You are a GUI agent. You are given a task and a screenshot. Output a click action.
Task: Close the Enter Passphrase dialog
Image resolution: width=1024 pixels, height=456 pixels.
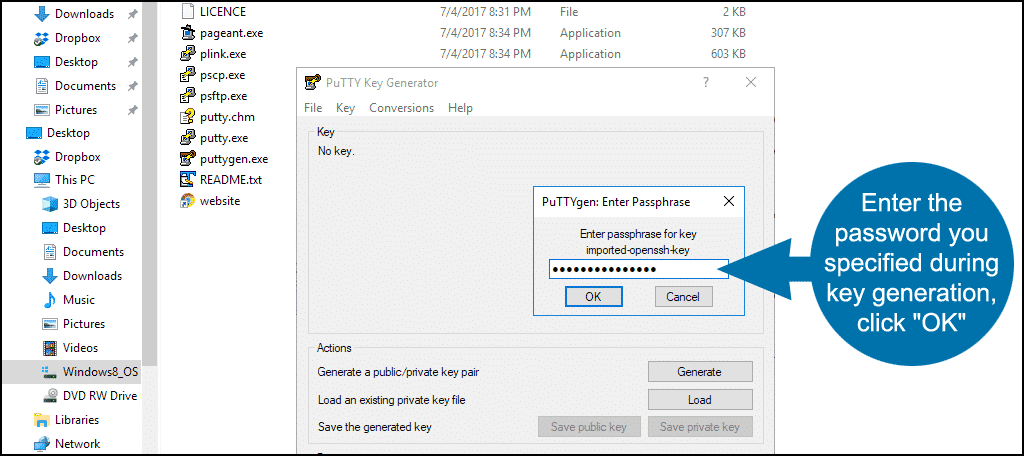(728, 202)
